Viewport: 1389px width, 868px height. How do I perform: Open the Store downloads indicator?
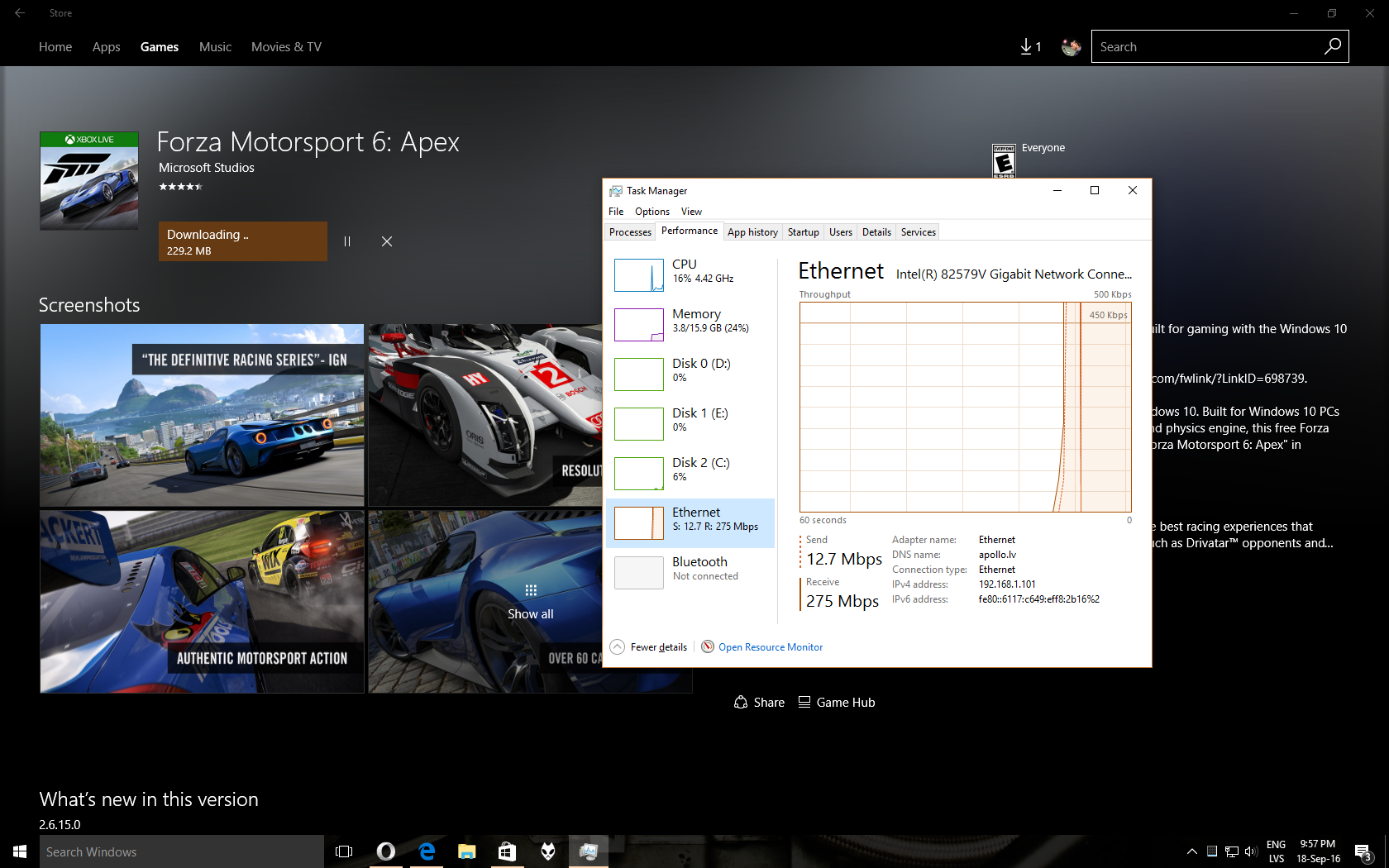pyautogui.click(x=1030, y=47)
